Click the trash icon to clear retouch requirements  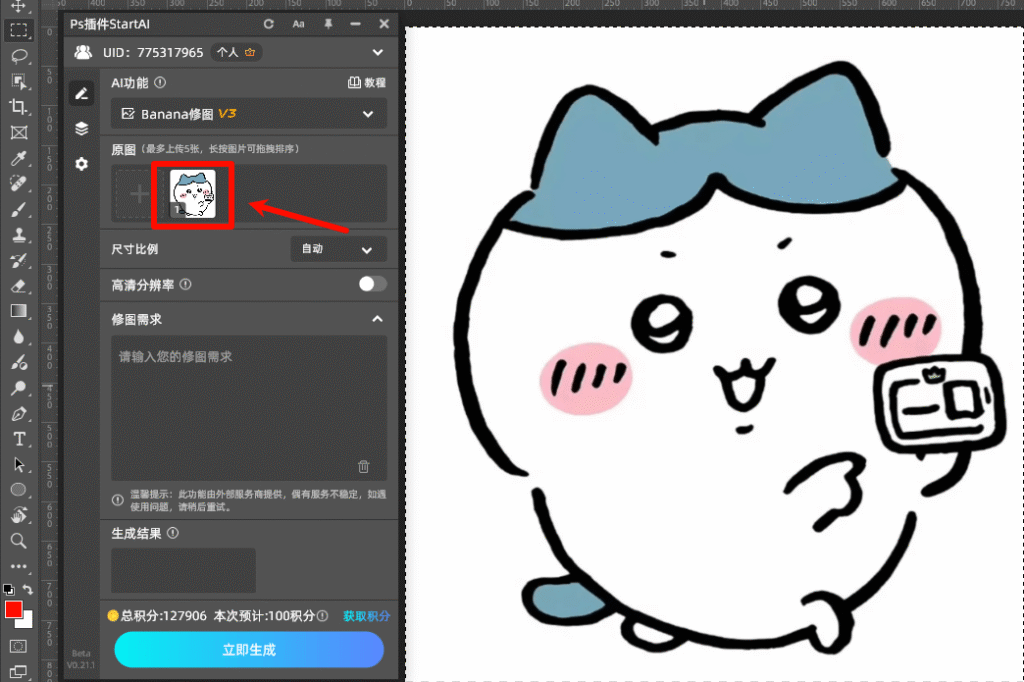364,466
